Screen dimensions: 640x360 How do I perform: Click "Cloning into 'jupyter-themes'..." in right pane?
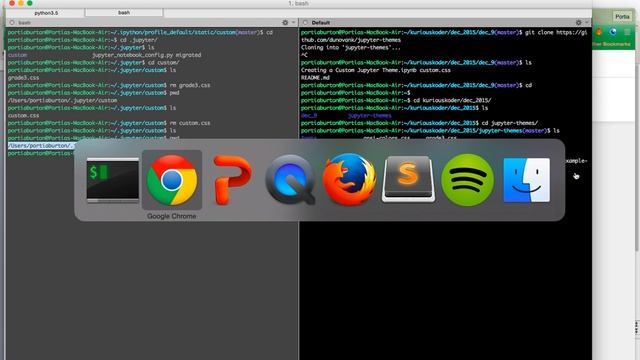point(351,47)
